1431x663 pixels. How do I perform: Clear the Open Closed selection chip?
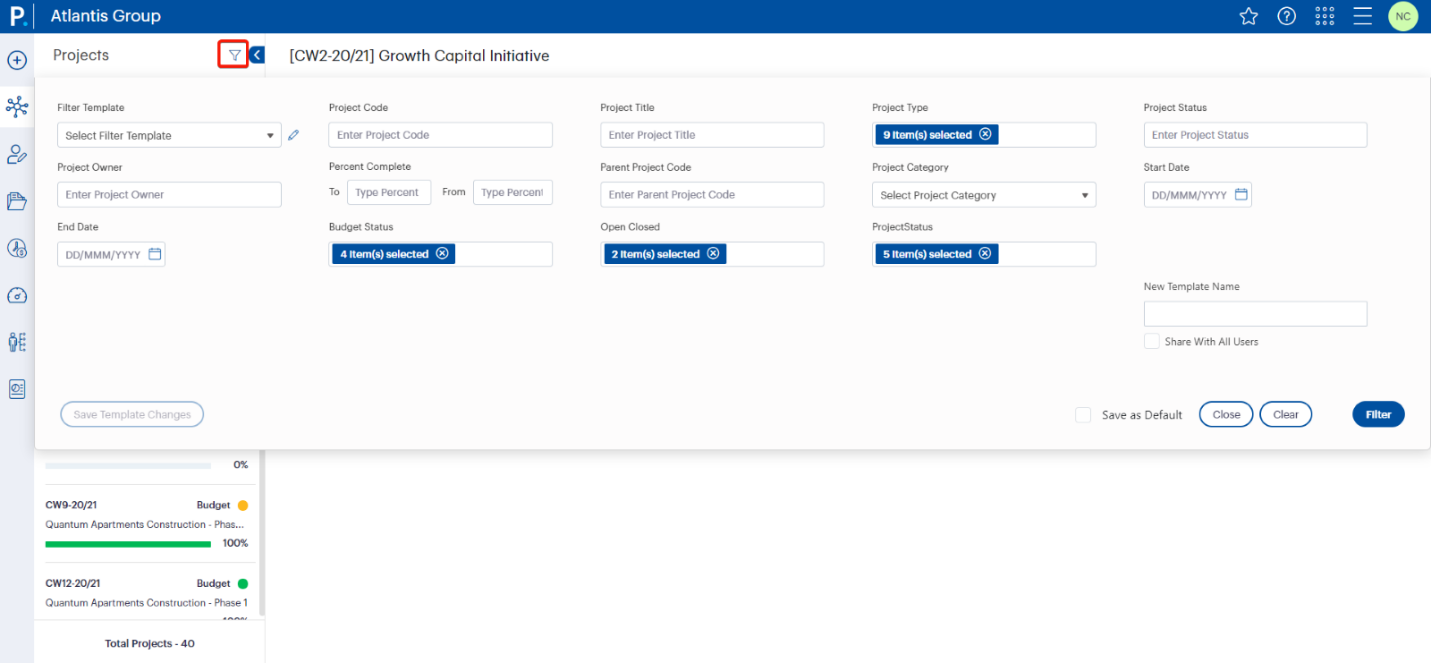(713, 254)
